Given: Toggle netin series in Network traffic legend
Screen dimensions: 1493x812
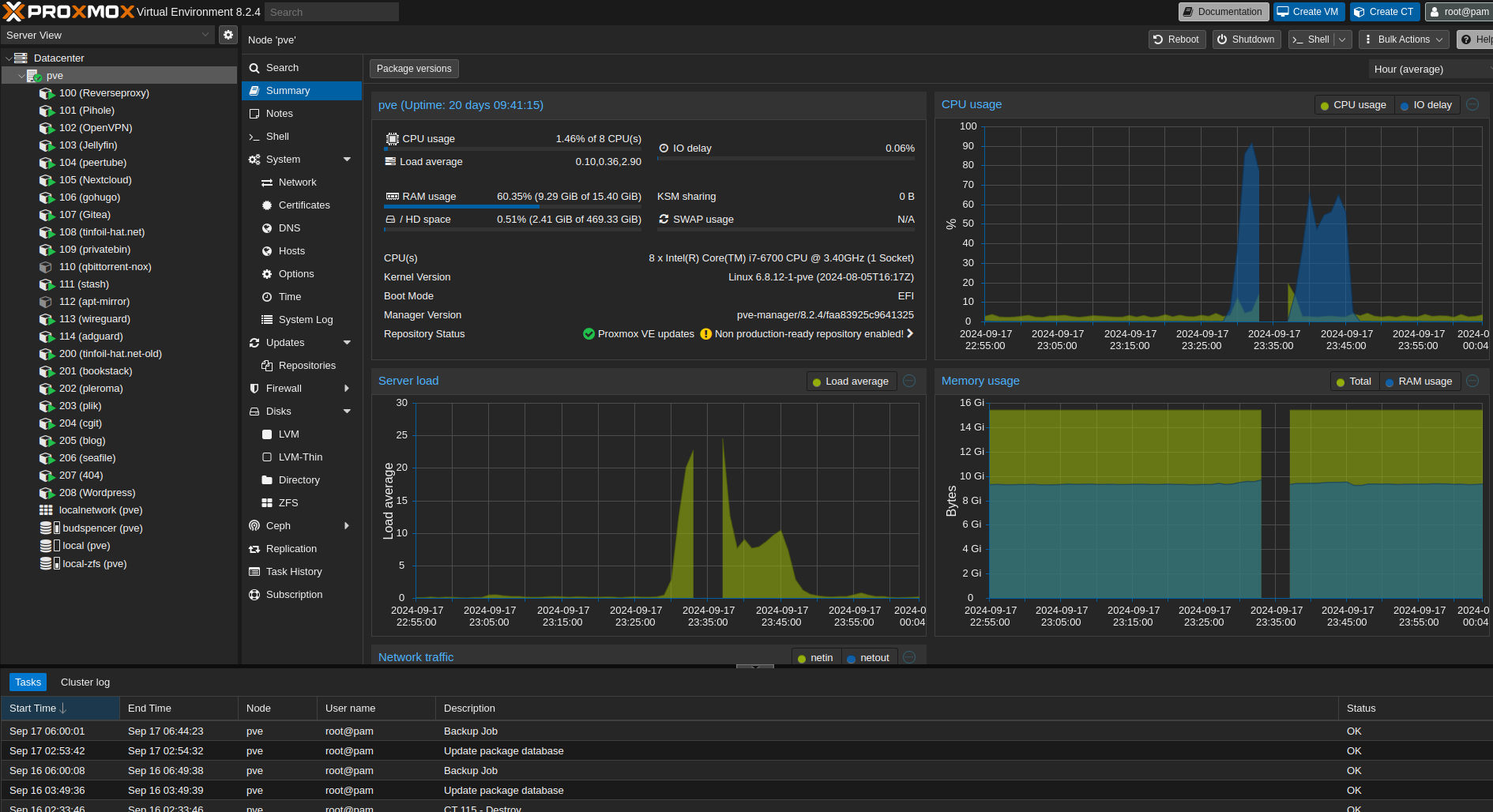Looking at the screenshot, I should tap(816, 658).
